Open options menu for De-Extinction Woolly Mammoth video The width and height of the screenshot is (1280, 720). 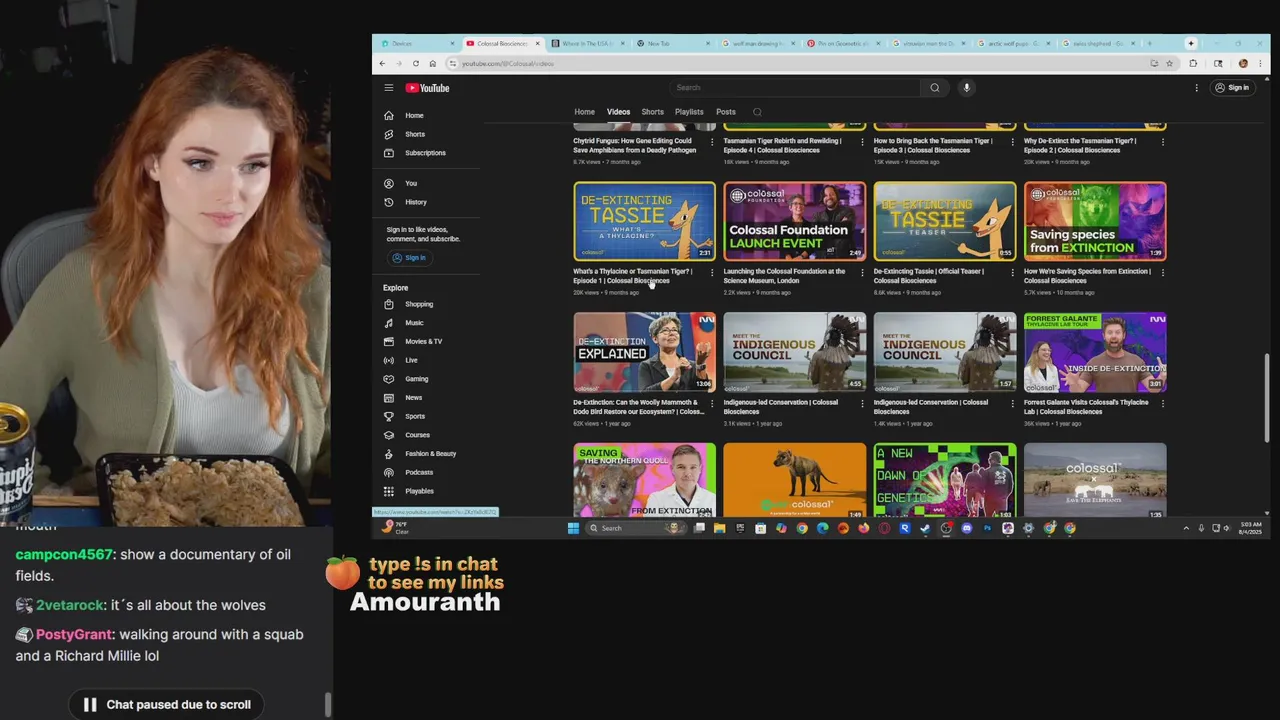tap(712, 403)
